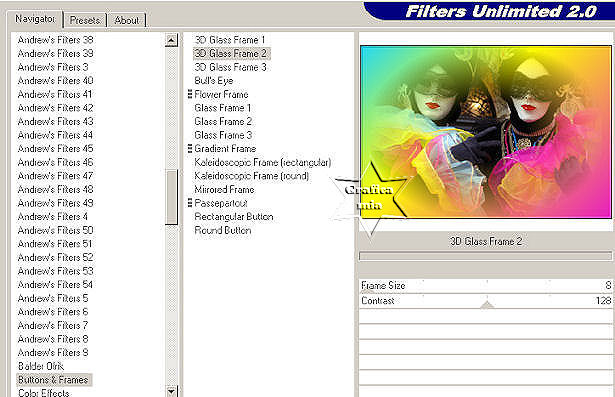The width and height of the screenshot is (615, 397).
Task: Select the Navigator tab
Action: 35,18
